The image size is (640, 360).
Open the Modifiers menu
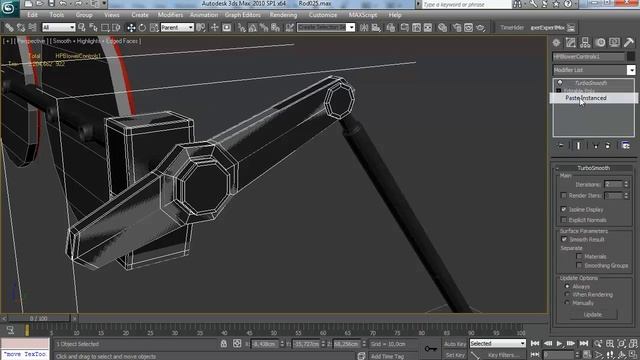(x=170, y=15)
